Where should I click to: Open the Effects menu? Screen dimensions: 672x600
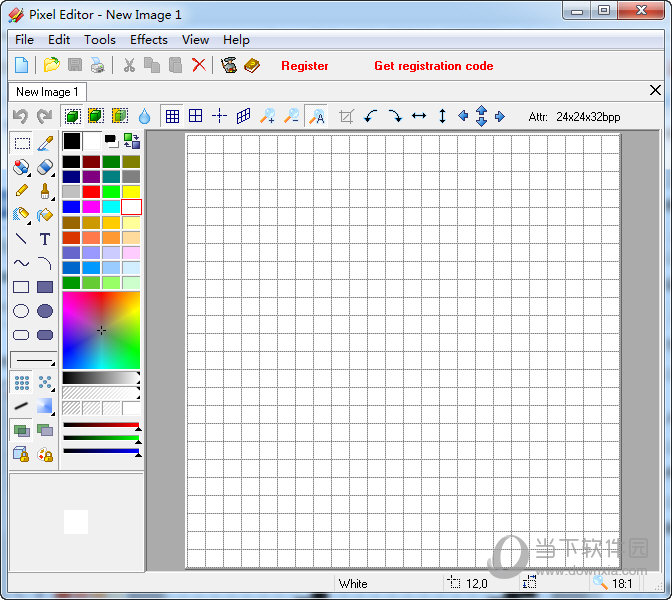(149, 39)
